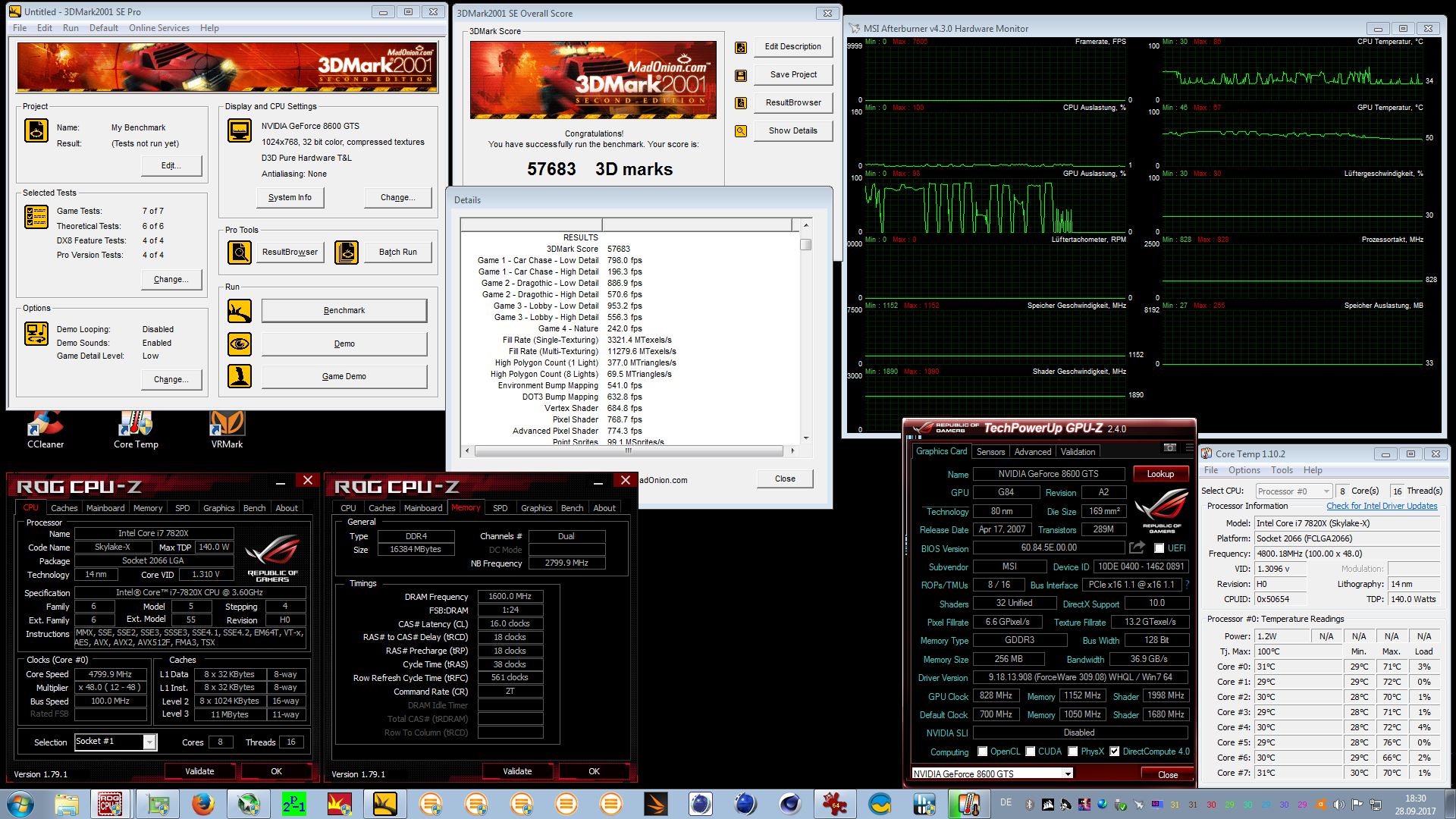Viewport: 1456px width, 819px height.
Task: Click Check for Intel Driver Updates link
Action: [1382, 506]
